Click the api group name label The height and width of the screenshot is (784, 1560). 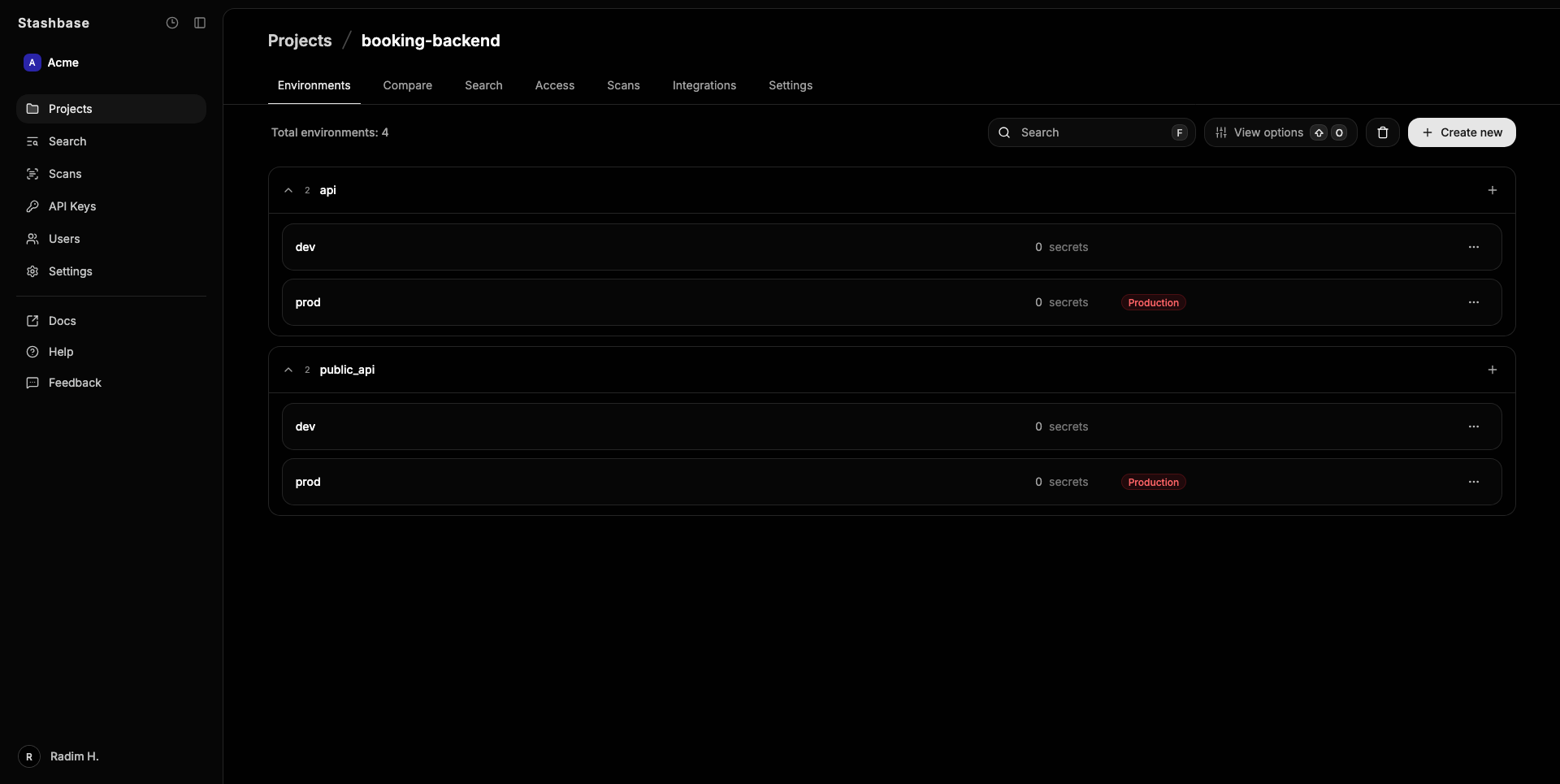pos(327,190)
